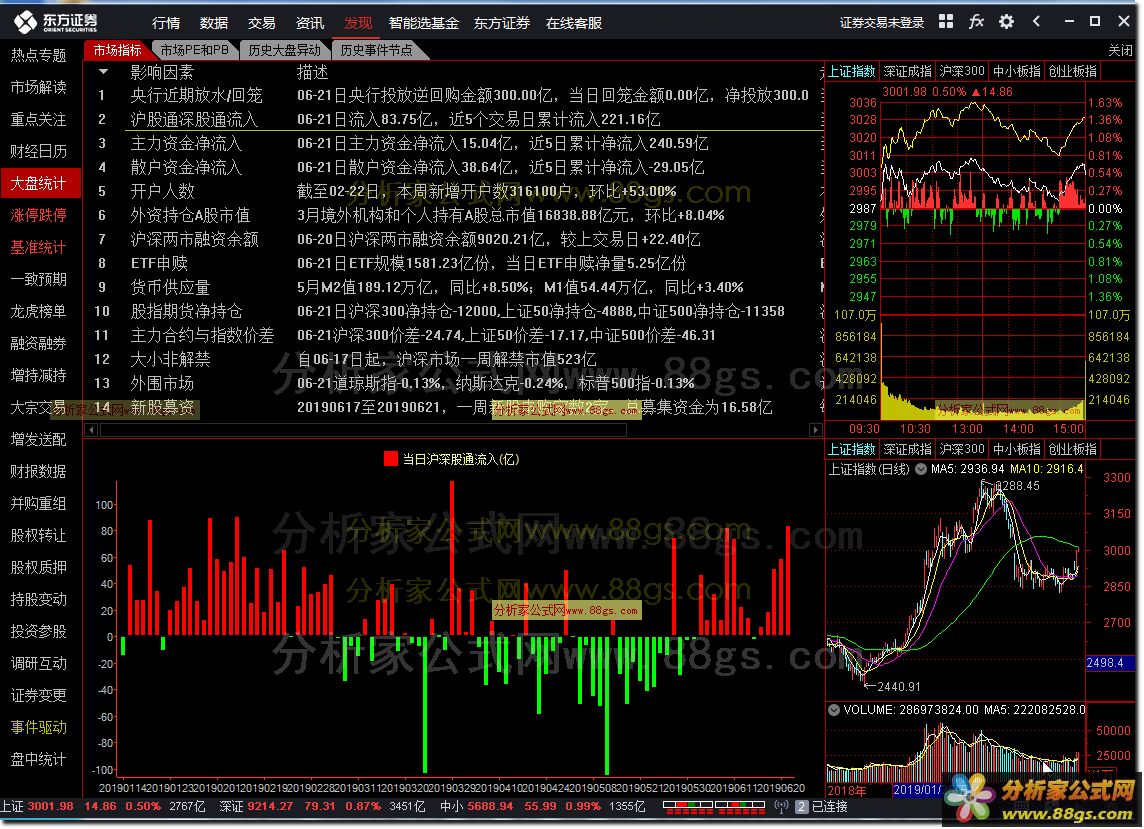Open 龙虎榜单 in the sidebar
This screenshot has height=829, width=1144.
(x=39, y=312)
